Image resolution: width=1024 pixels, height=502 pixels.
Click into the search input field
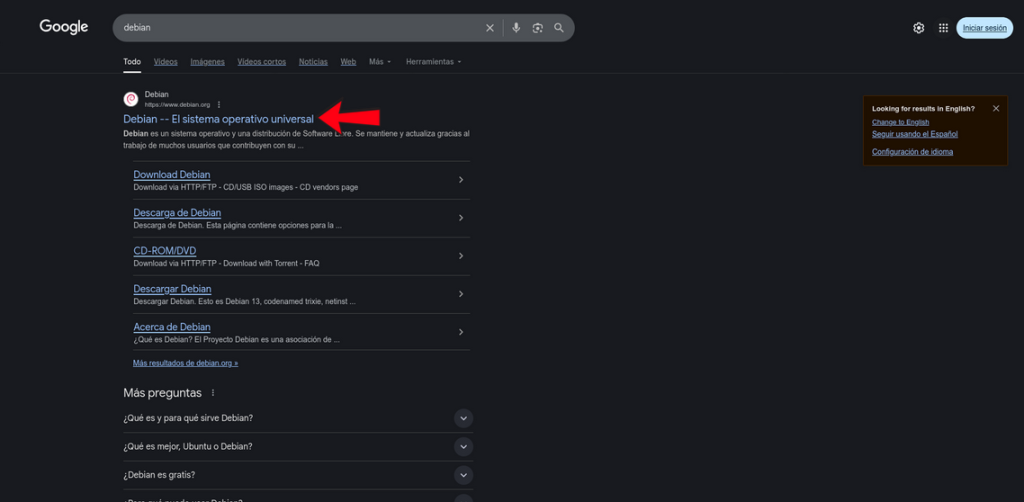pos(300,28)
